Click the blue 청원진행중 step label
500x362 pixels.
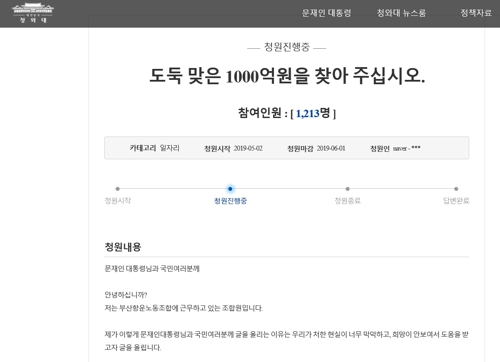230,201
